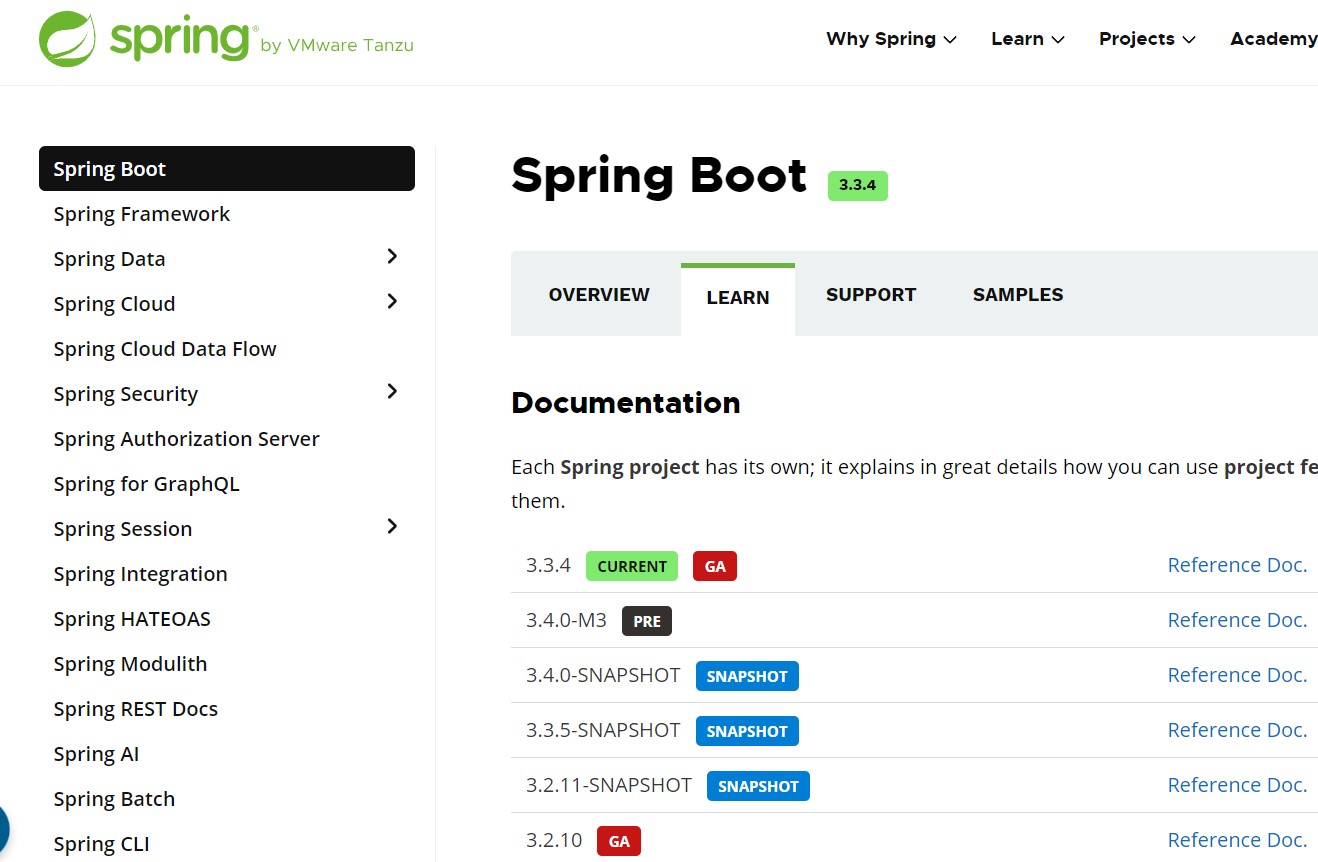
Task: Open Reference Doc. for 3.2.10
Action: point(1237,840)
